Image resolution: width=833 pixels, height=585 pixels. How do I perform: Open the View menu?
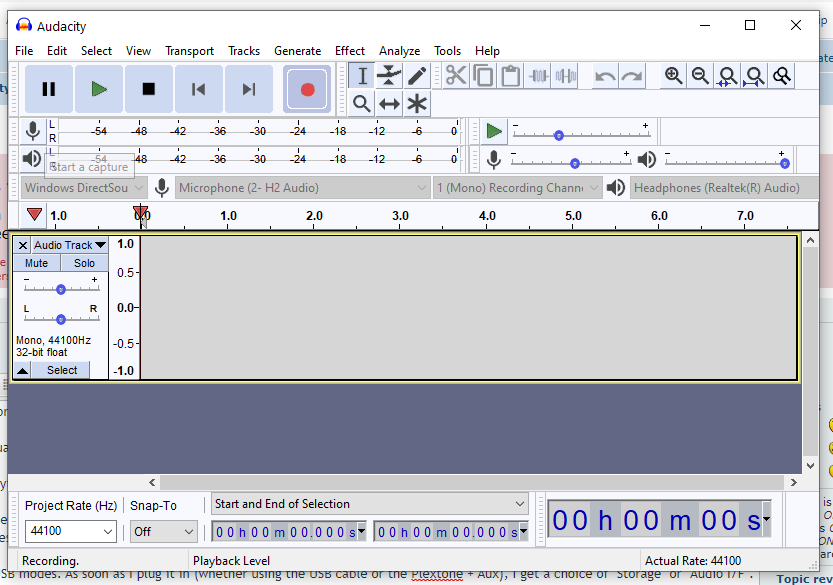(138, 51)
